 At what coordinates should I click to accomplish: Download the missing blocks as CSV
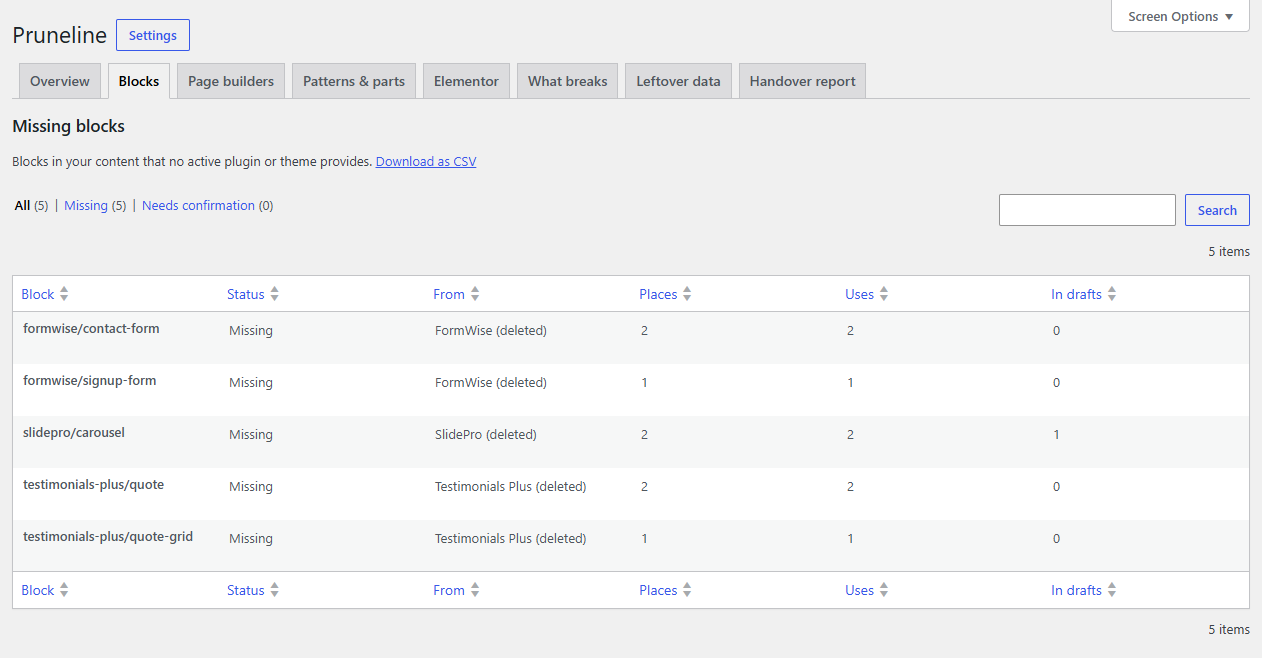click(x=426, y=161)
